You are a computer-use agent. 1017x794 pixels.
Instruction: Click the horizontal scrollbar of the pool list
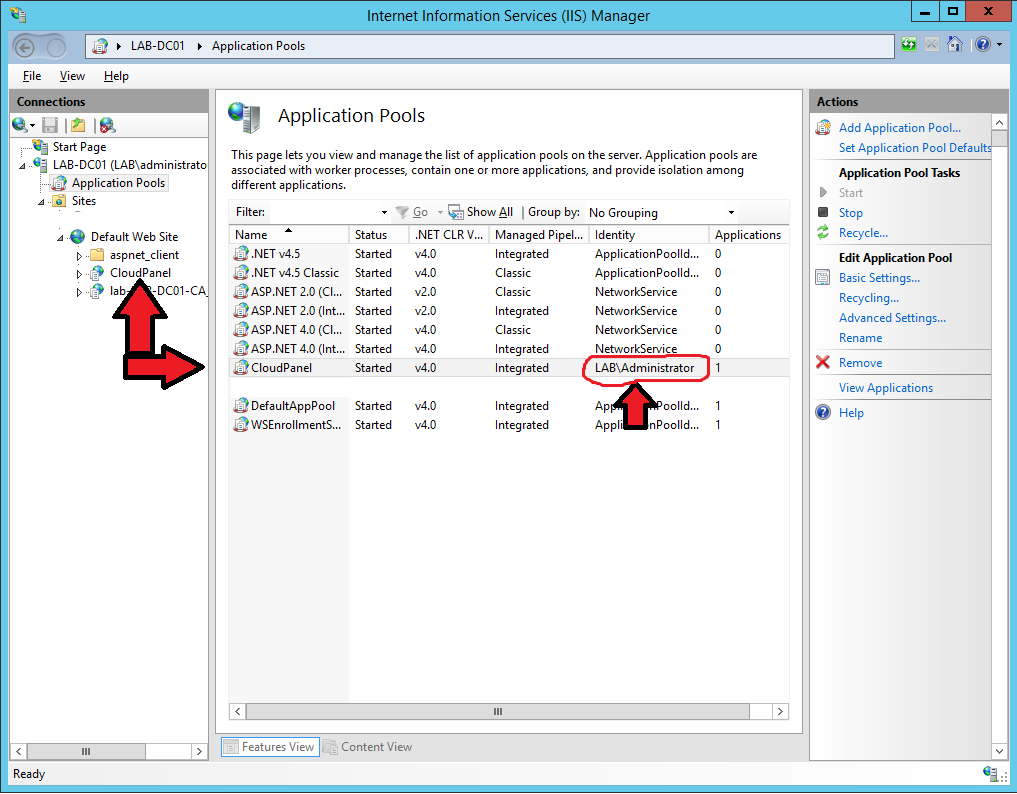tap(497, 712)
